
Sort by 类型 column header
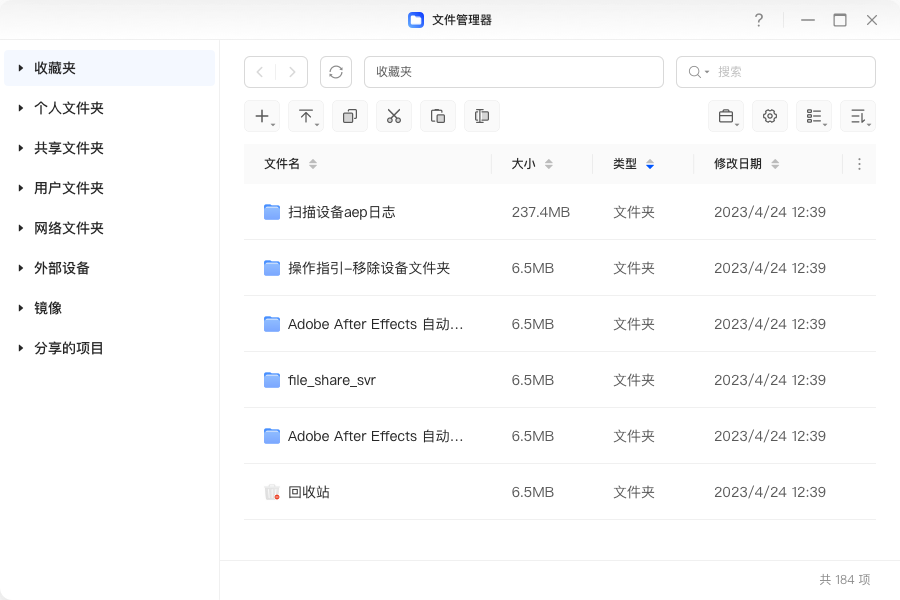pyautogui.click(x=634, y=164)
